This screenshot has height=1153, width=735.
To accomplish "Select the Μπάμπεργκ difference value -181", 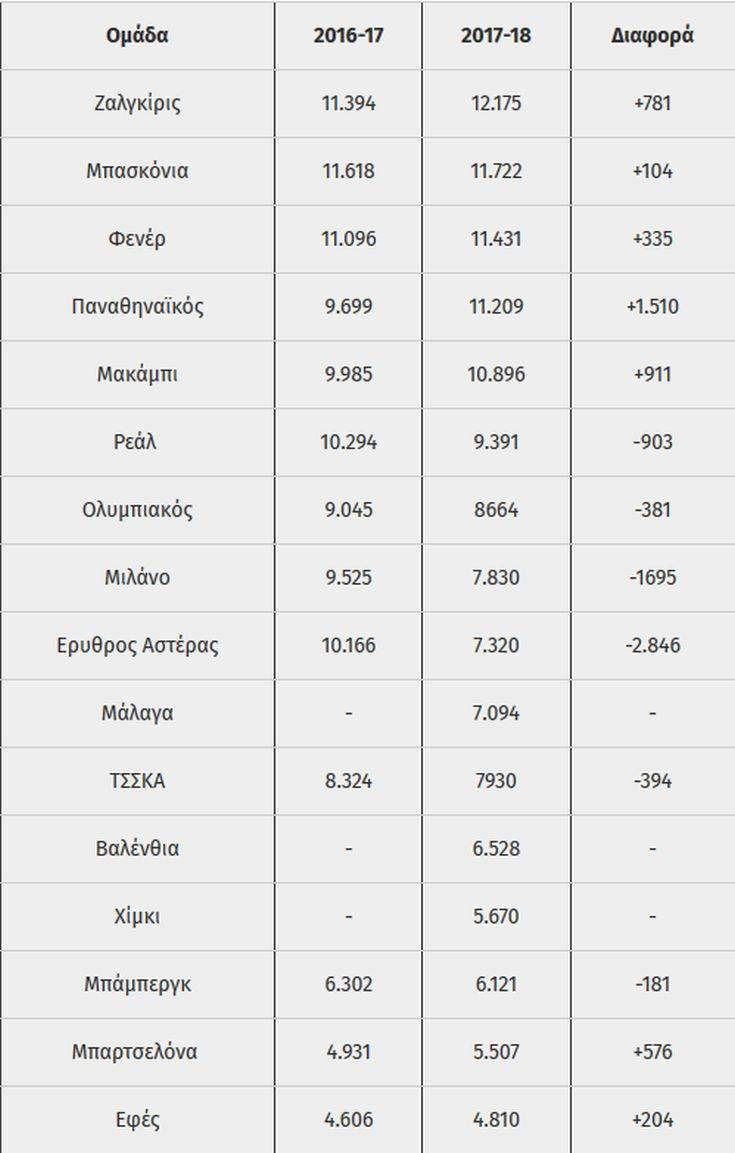I will click(x=652, y=984).
